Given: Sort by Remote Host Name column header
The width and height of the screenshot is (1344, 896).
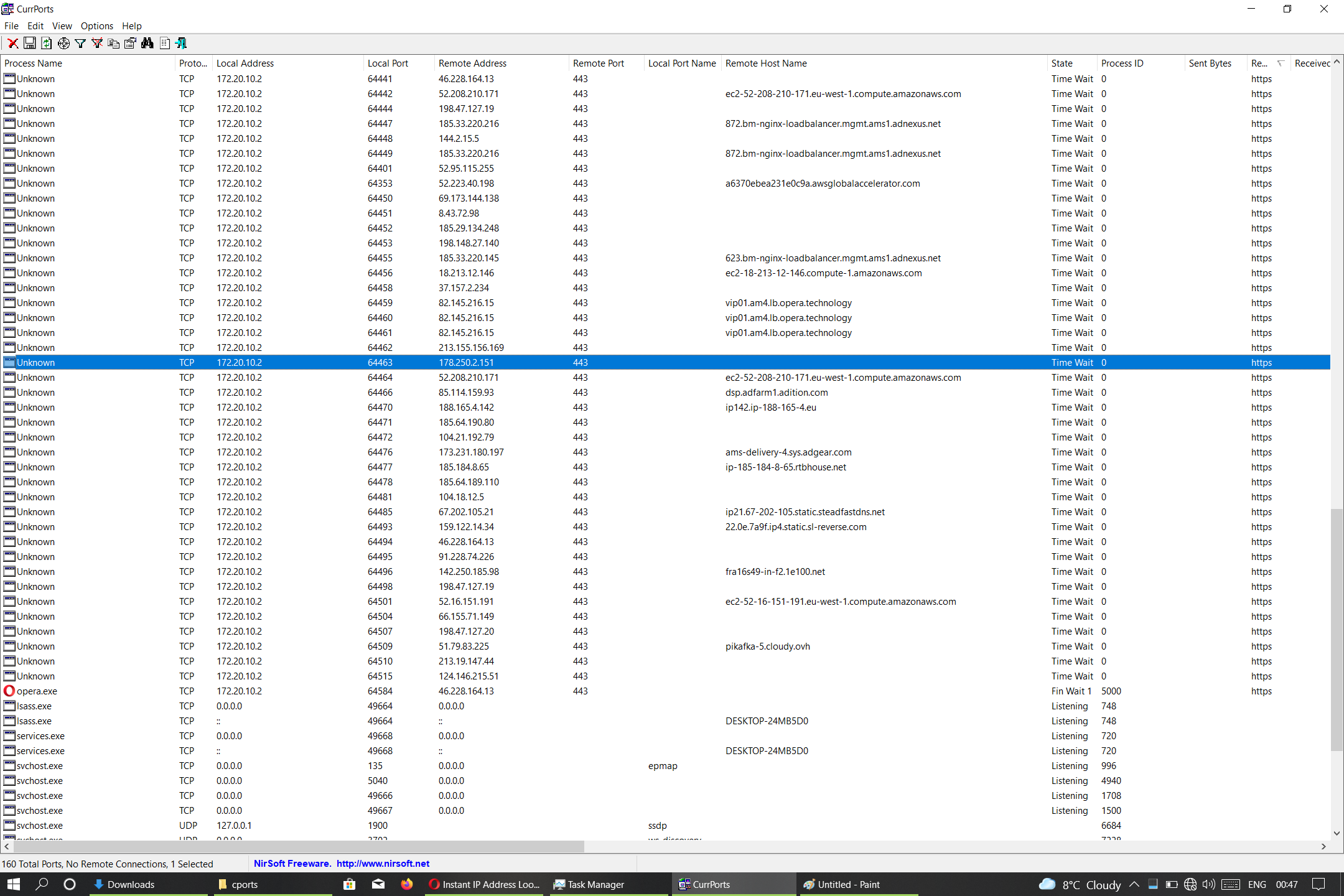Looking at the screenshot, I should 885,63.
